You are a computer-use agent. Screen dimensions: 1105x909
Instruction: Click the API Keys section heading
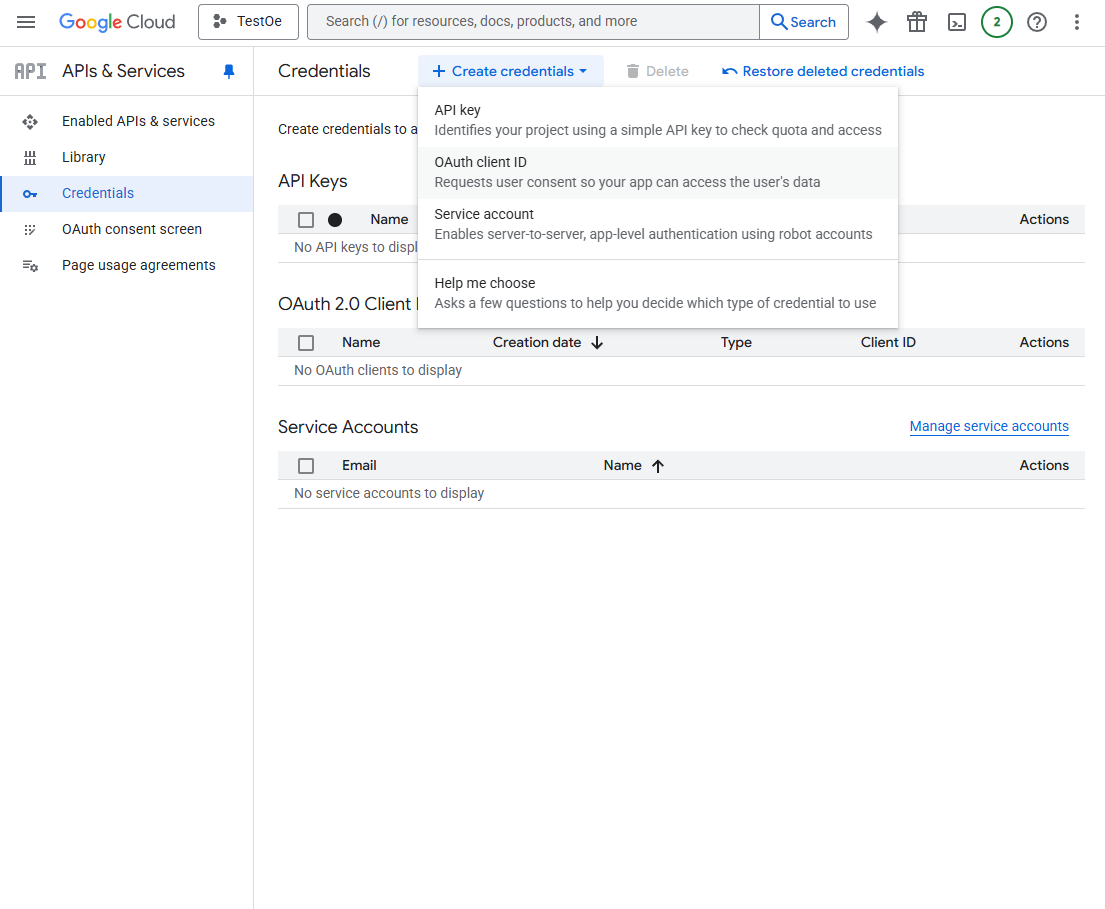(313, 181)
